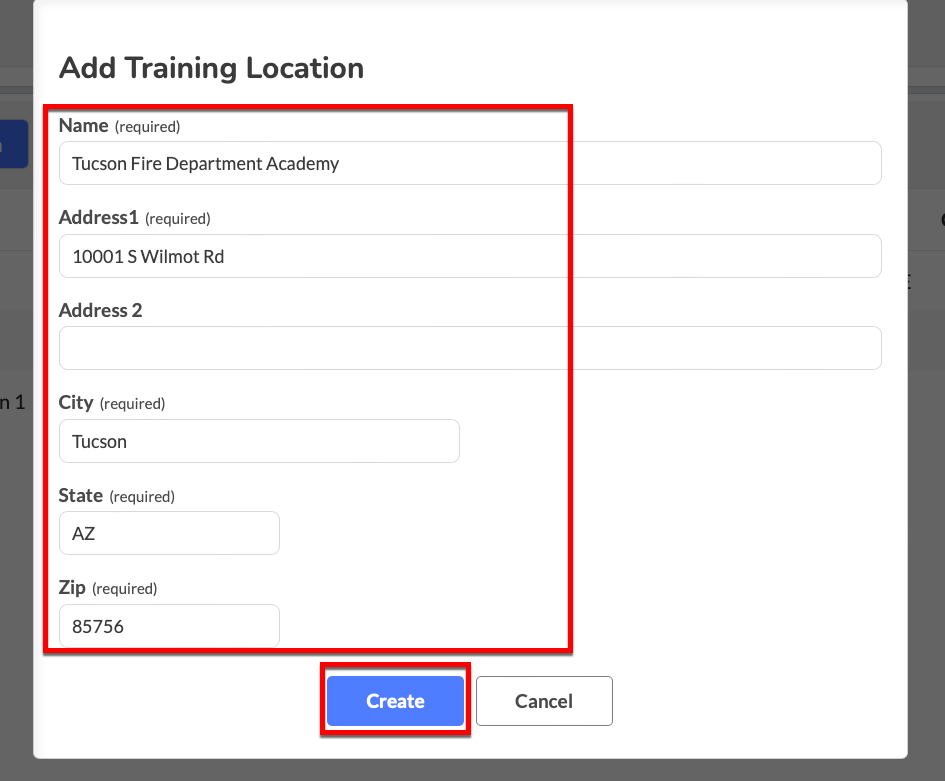Image resolution: width=945 pixels, height=781 pixels.
Task: Click the Name input field
Action: point(470,163)
